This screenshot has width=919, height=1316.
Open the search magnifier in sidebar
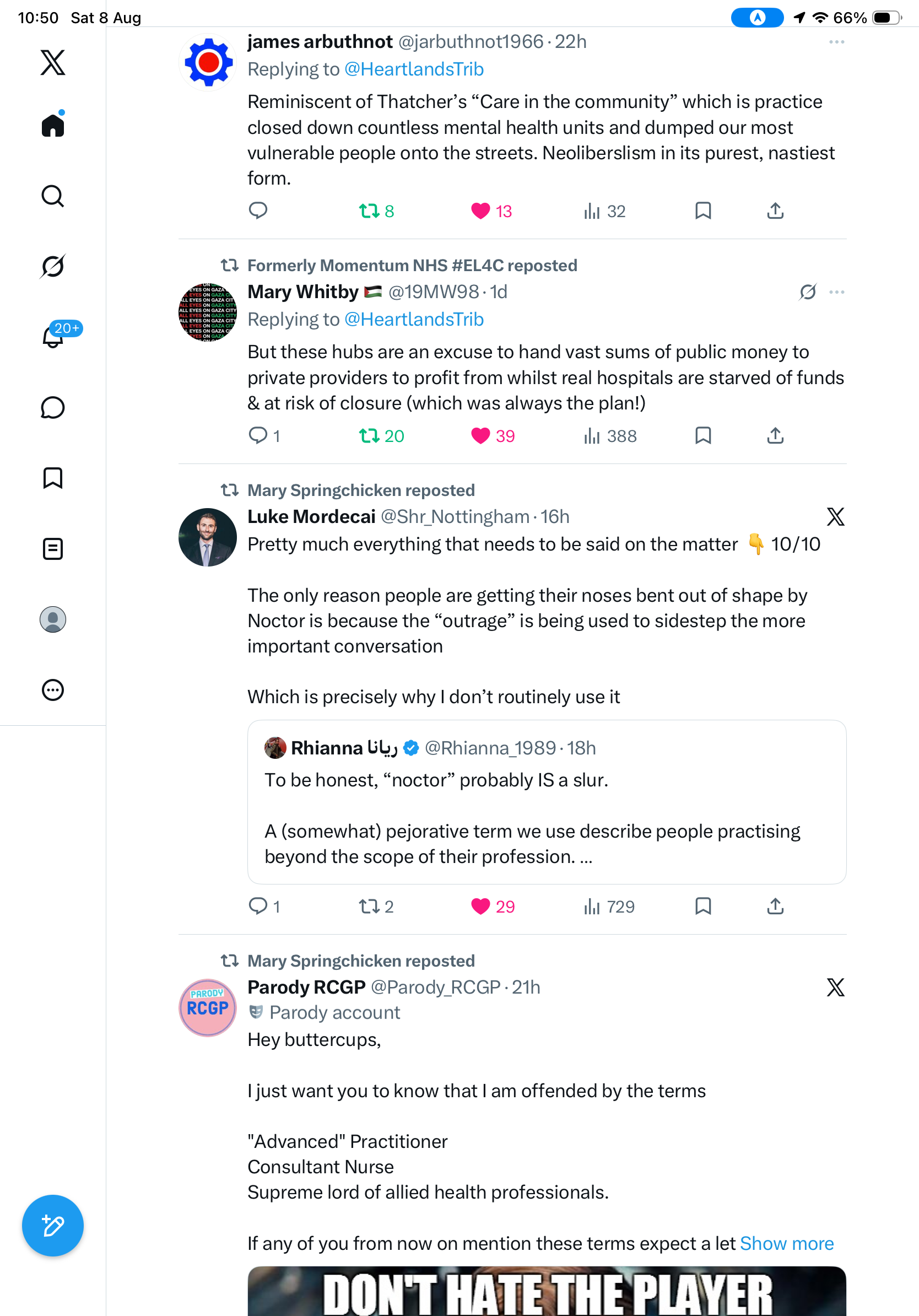tap(53, 196)
